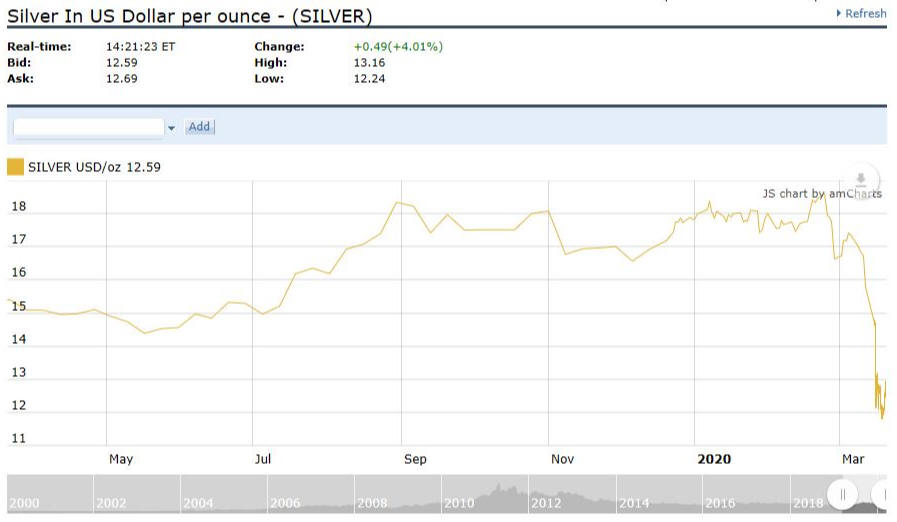Click the High value 13.16
The image size is (897, 522).
[x=370, y=62]
